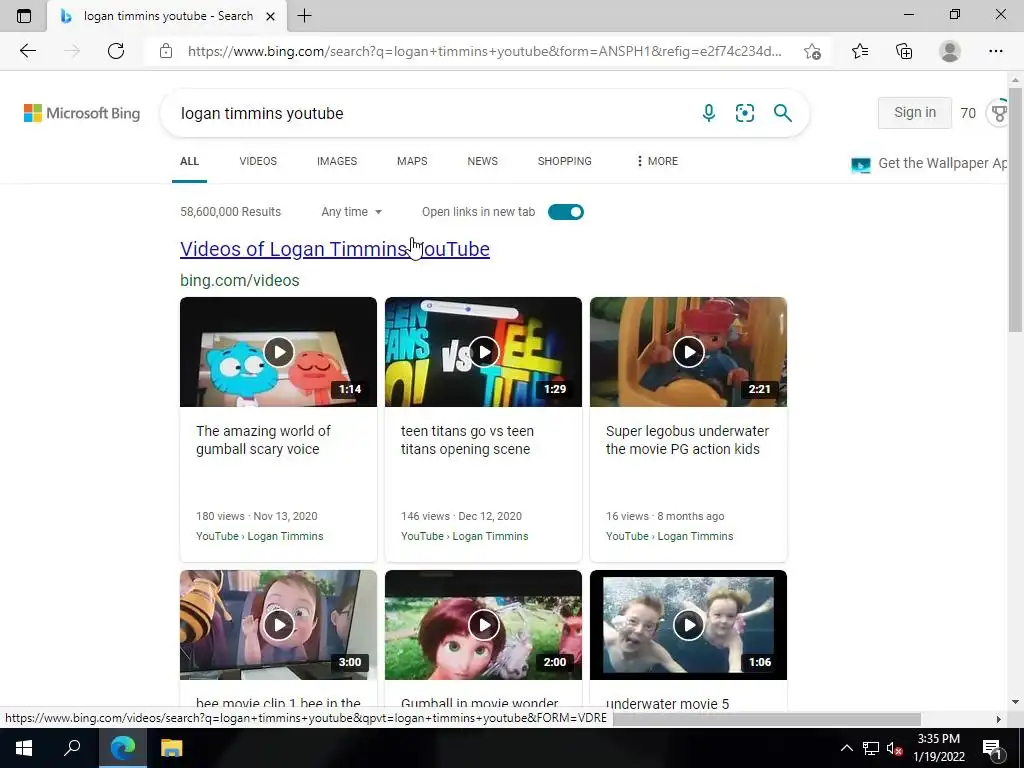
Task: Click the Microsoft Bing logo
Action: click(82, 113)
